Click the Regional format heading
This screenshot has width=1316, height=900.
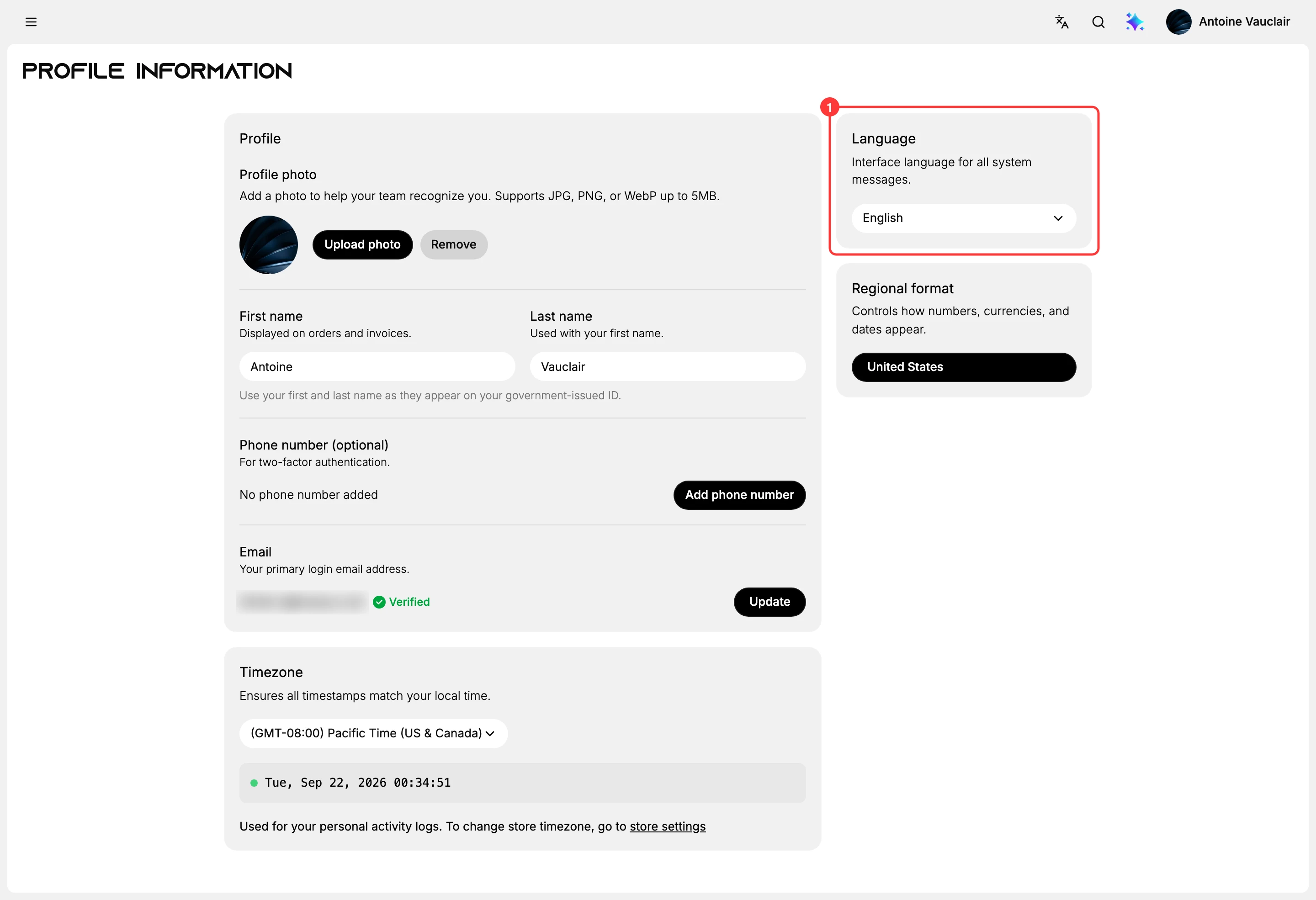click(x=902, y=289)
